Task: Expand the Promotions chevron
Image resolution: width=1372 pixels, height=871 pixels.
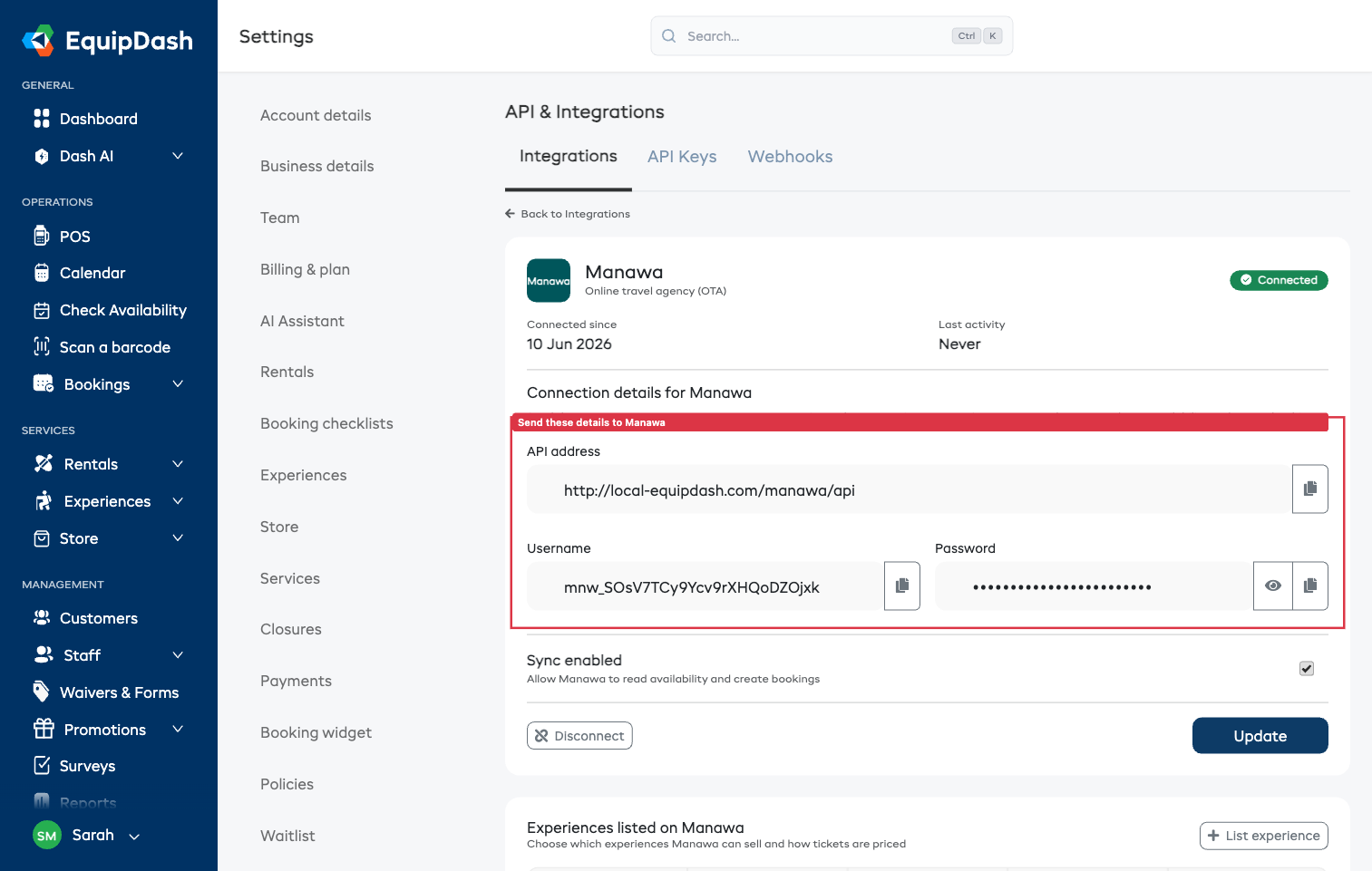Action: [x=178, y=730]
